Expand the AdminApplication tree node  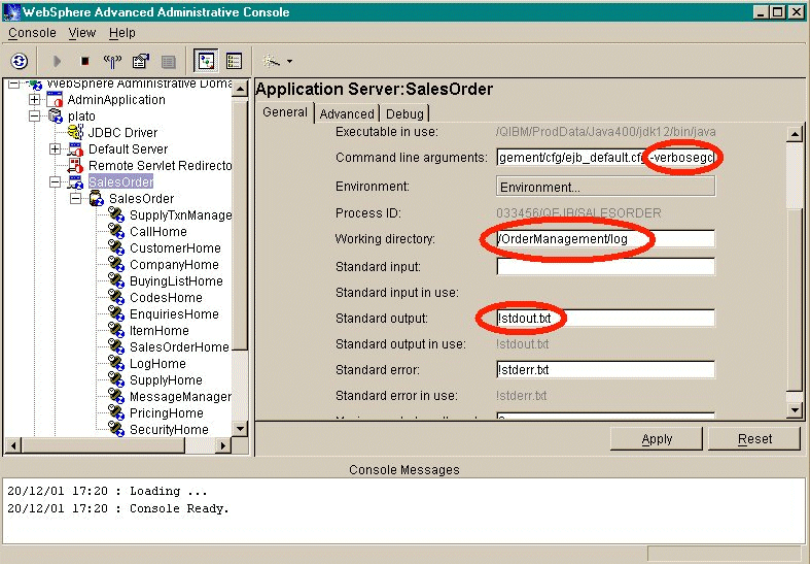point(34,99)
